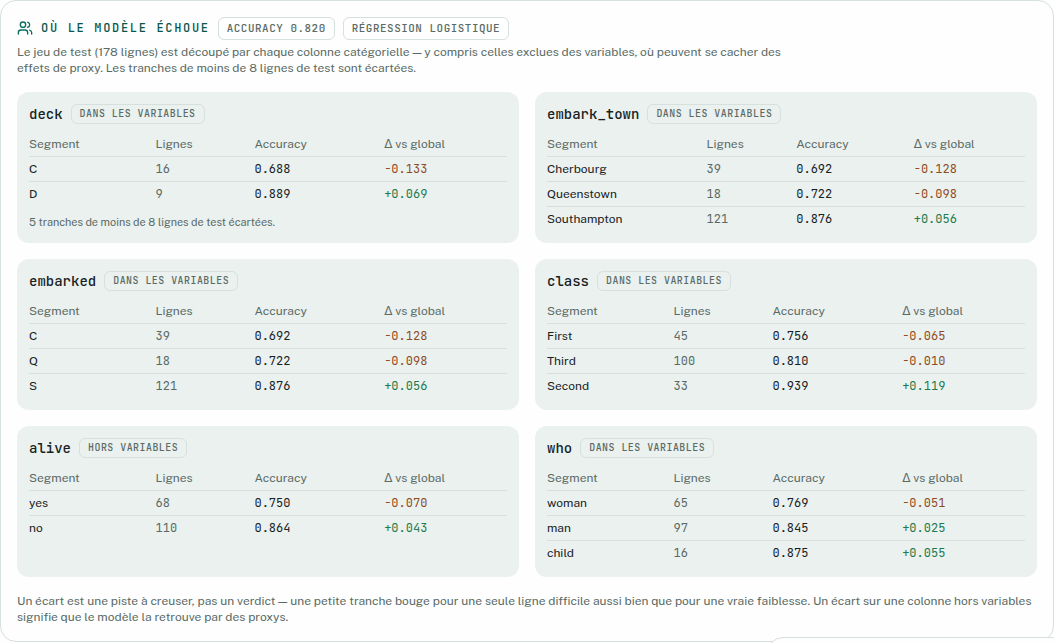Select the Third segment in the class table
Screen dimensions: 1054x643
tap(561, 361)
